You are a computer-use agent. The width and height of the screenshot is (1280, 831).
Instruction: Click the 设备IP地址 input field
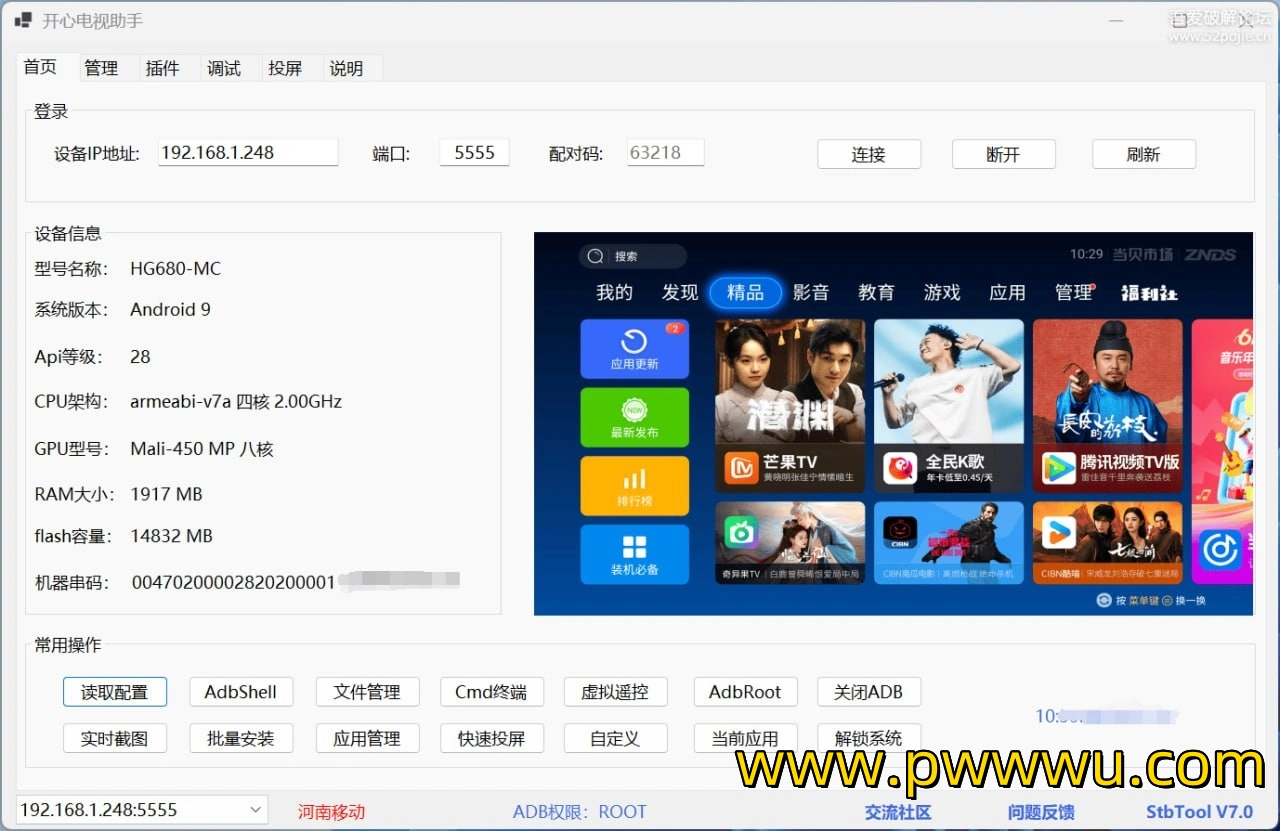(x=248, y=153)
